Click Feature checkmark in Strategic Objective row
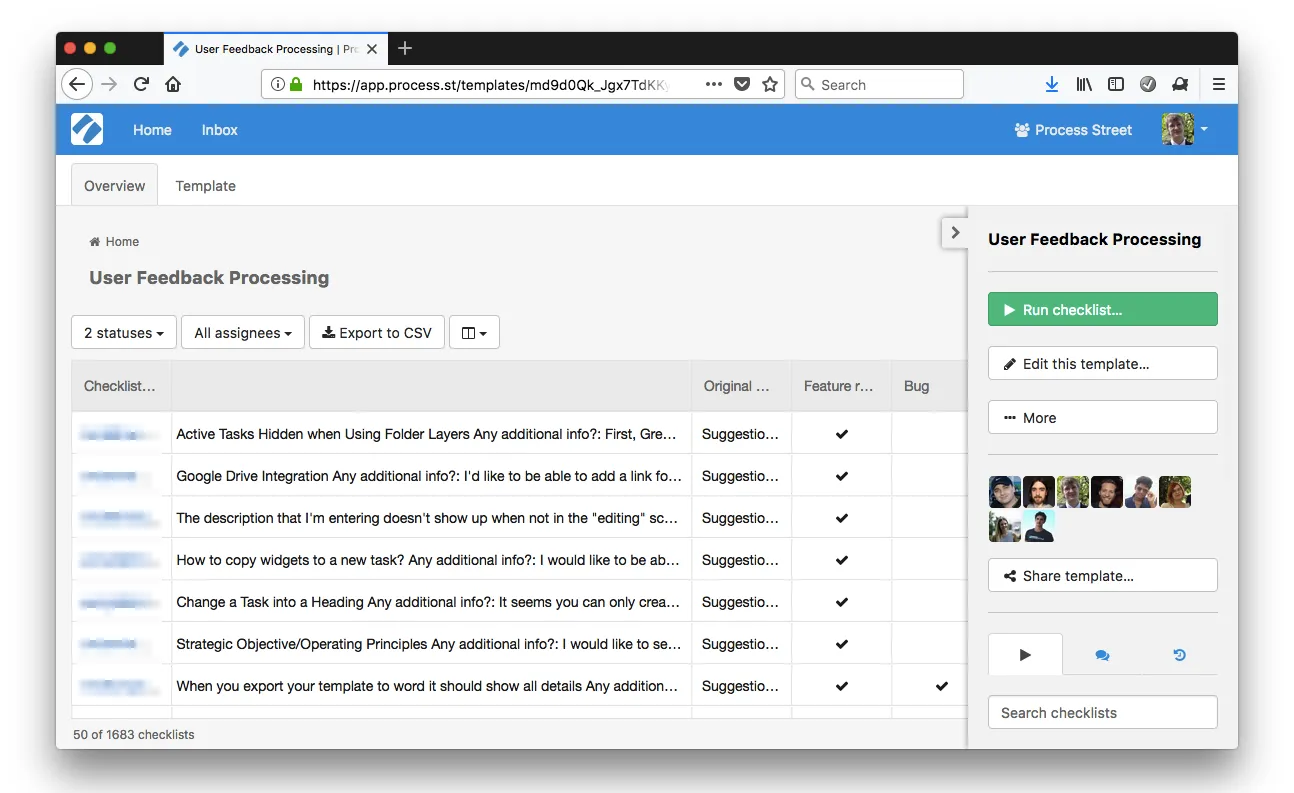 click(842, 644)
